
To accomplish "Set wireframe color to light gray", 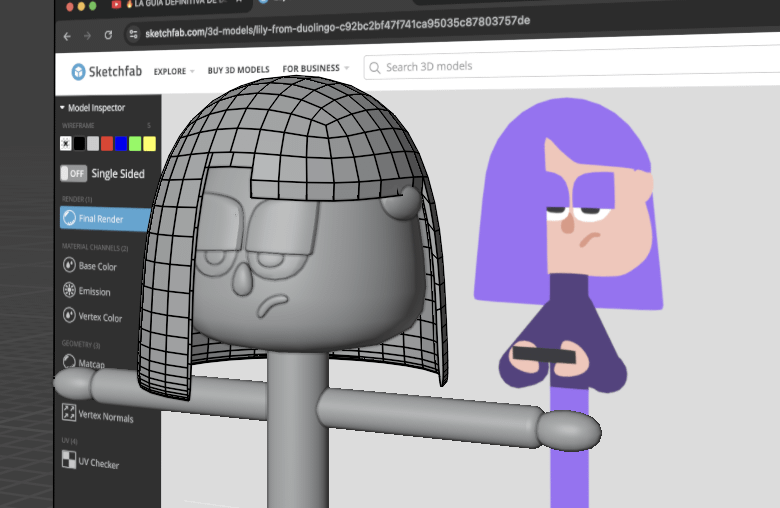I will (x=93, y=143).
